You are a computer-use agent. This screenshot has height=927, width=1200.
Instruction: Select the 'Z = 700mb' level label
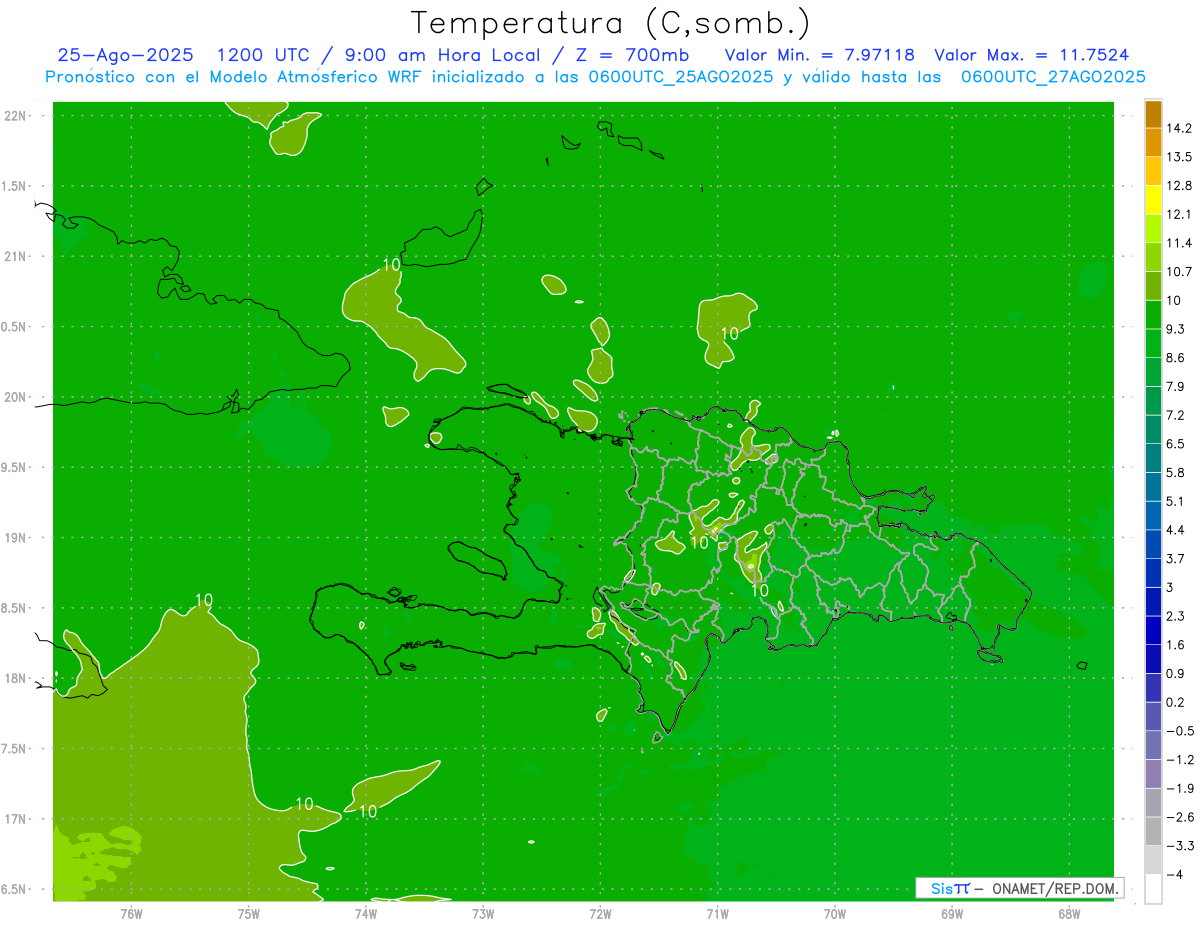coord(634,55)
